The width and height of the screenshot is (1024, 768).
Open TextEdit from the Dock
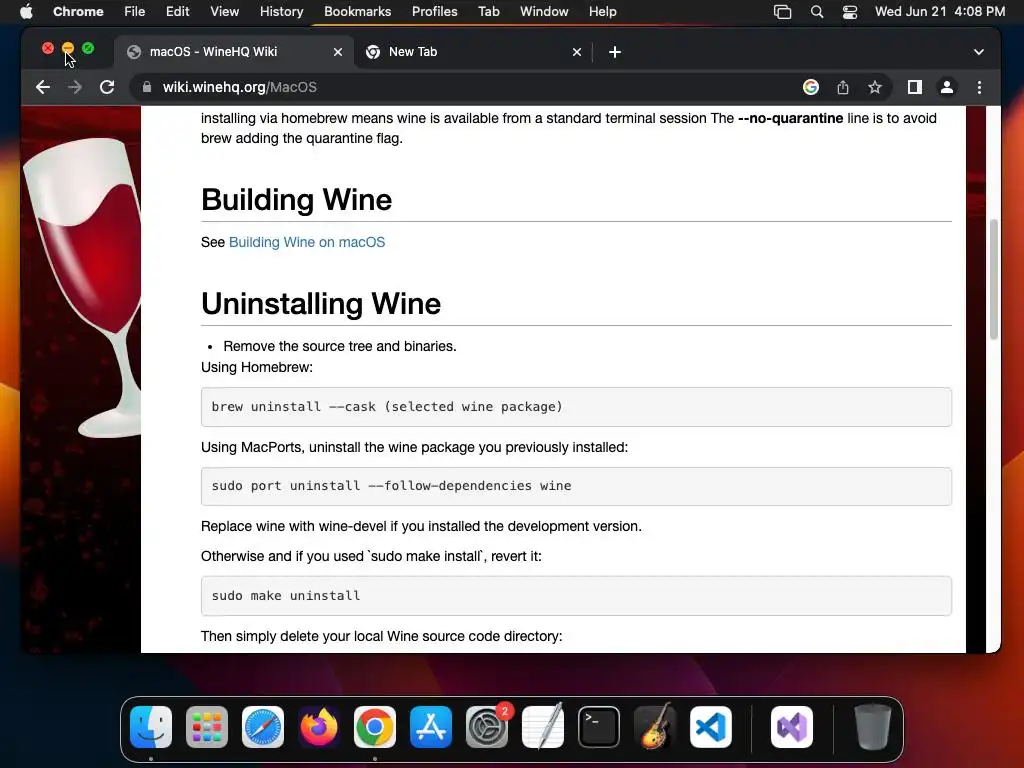[x=543, y=727]
